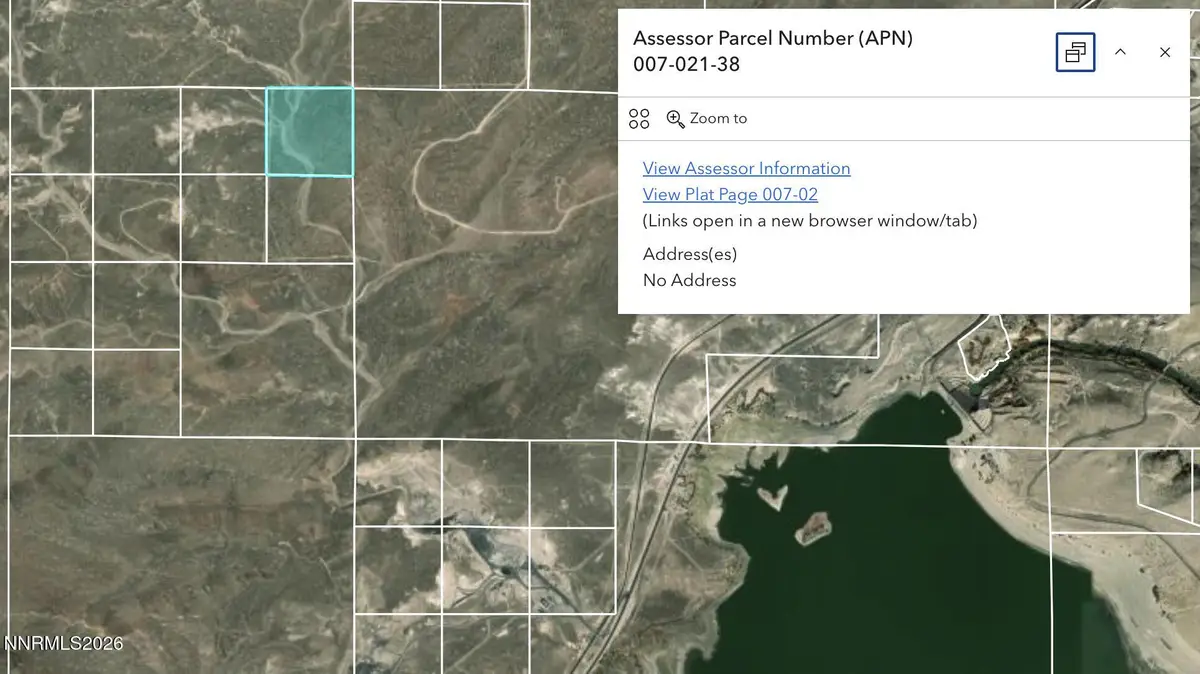The width and height of the screenshot is (1200, 674).
Task: Click the No Address text
Action: pyautogui.click(x=689, y=280)
